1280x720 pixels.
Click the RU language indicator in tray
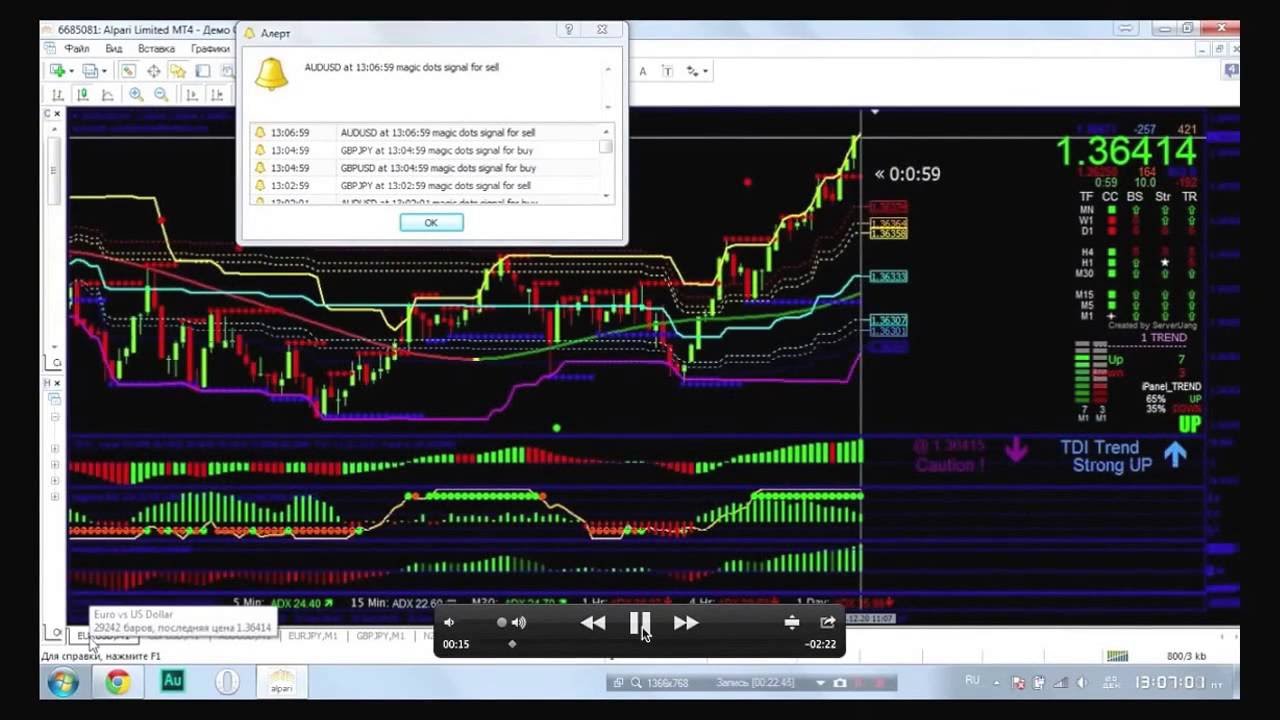(x=972, y=681)
